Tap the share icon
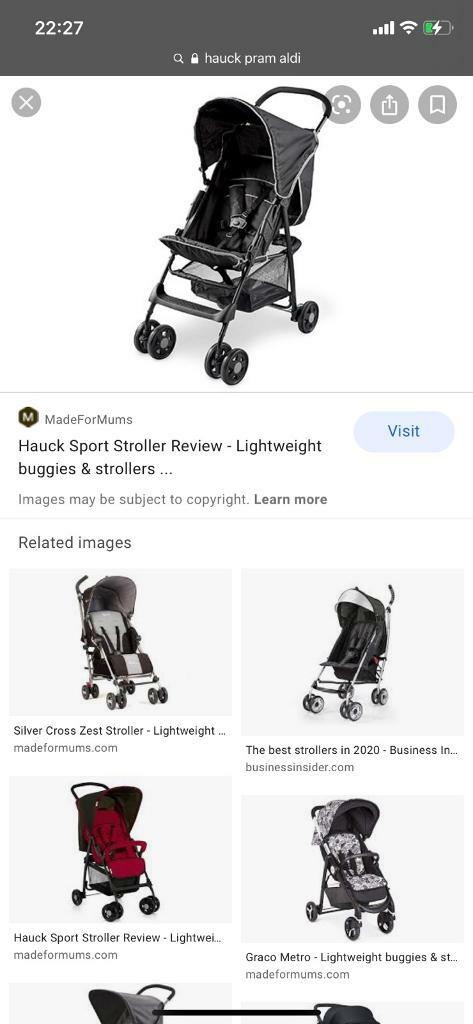This screenshot has width=473, height=1024. pos(389,104)
